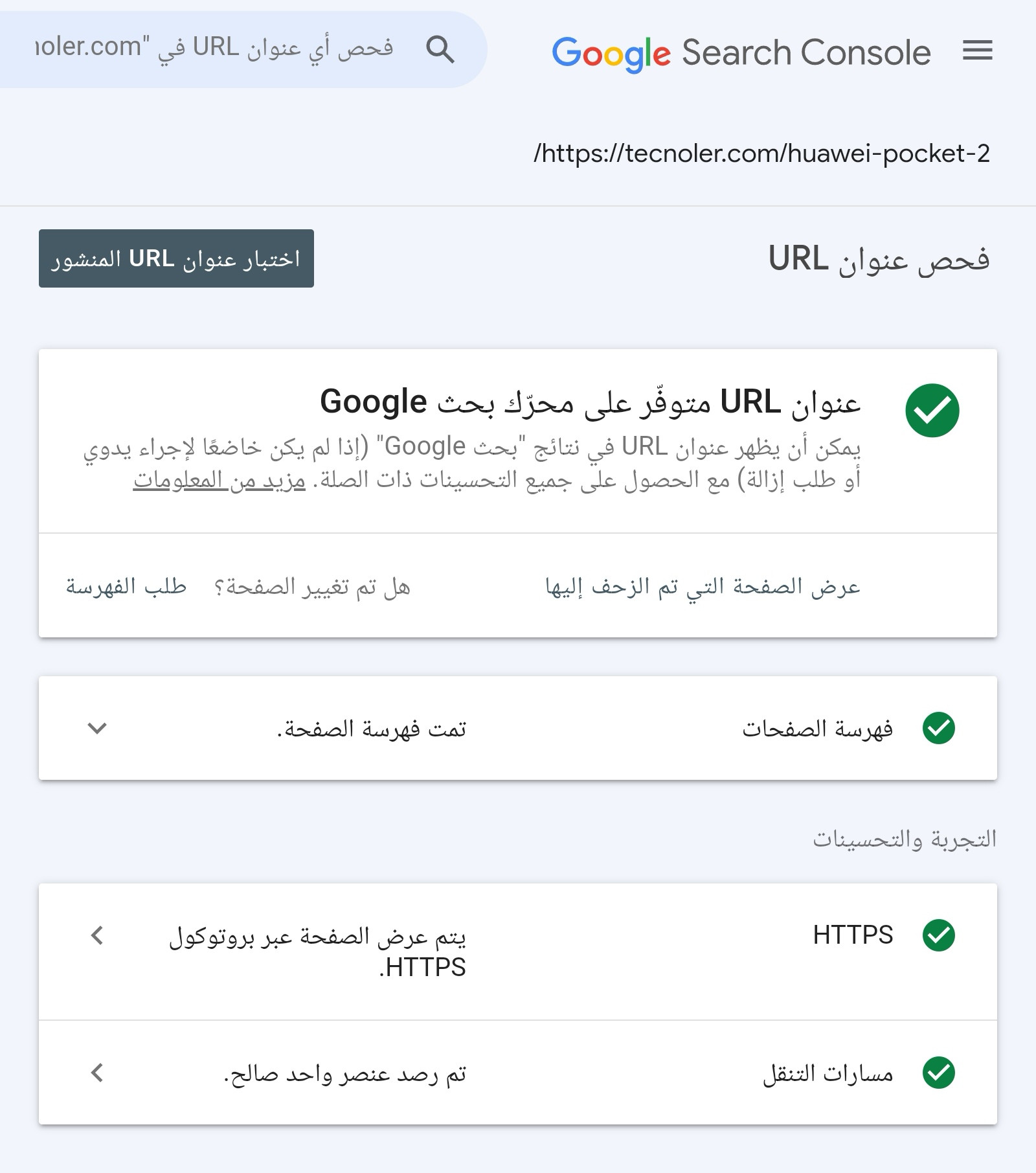Open the hamburger navigation menu
1036x1173 pixels.
tap(977, 51)
